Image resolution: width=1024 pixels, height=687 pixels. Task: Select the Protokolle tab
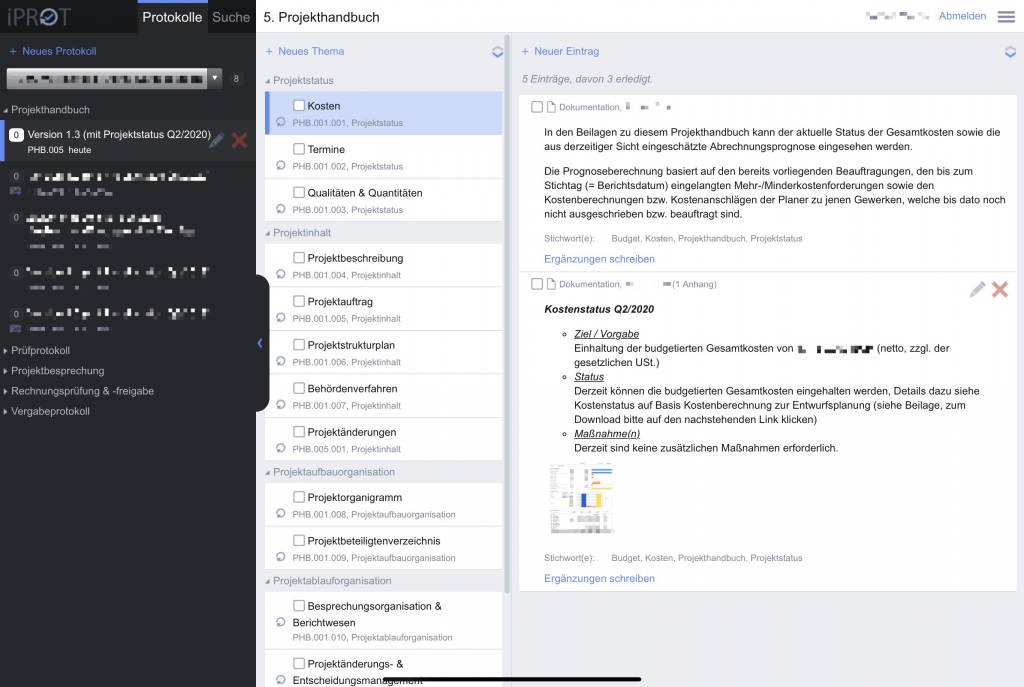click(172, 17)
